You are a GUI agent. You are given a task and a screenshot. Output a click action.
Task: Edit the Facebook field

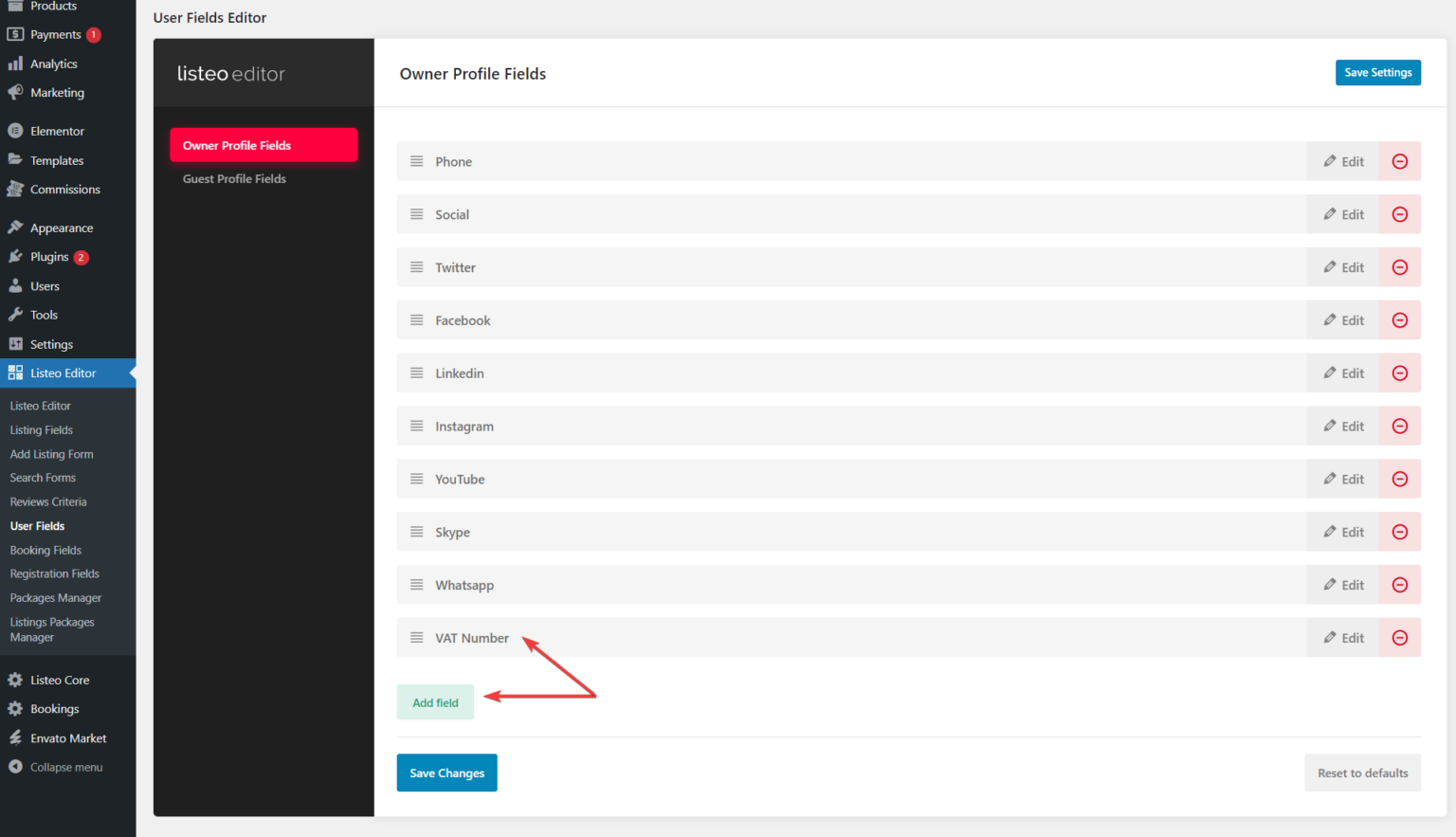[1343, 320]
